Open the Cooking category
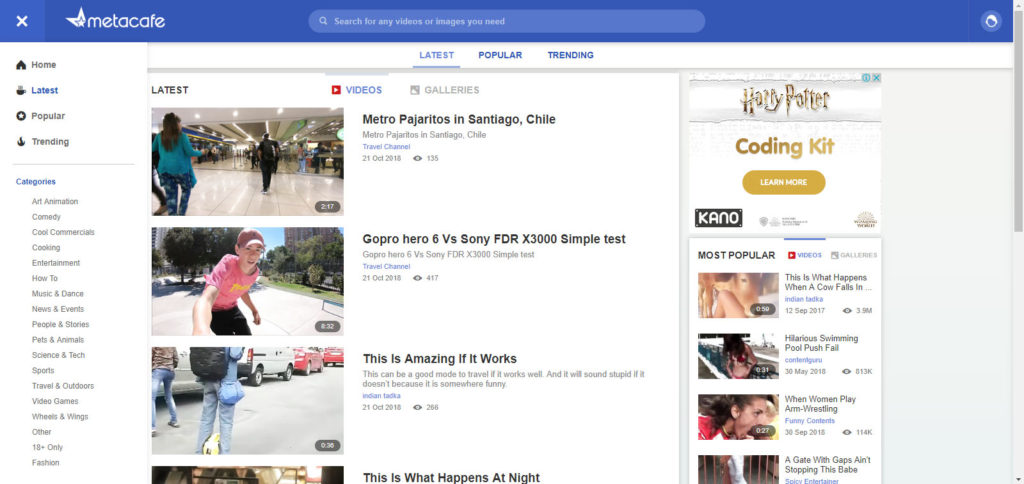The image size is (1024, 484). (46, 248)
